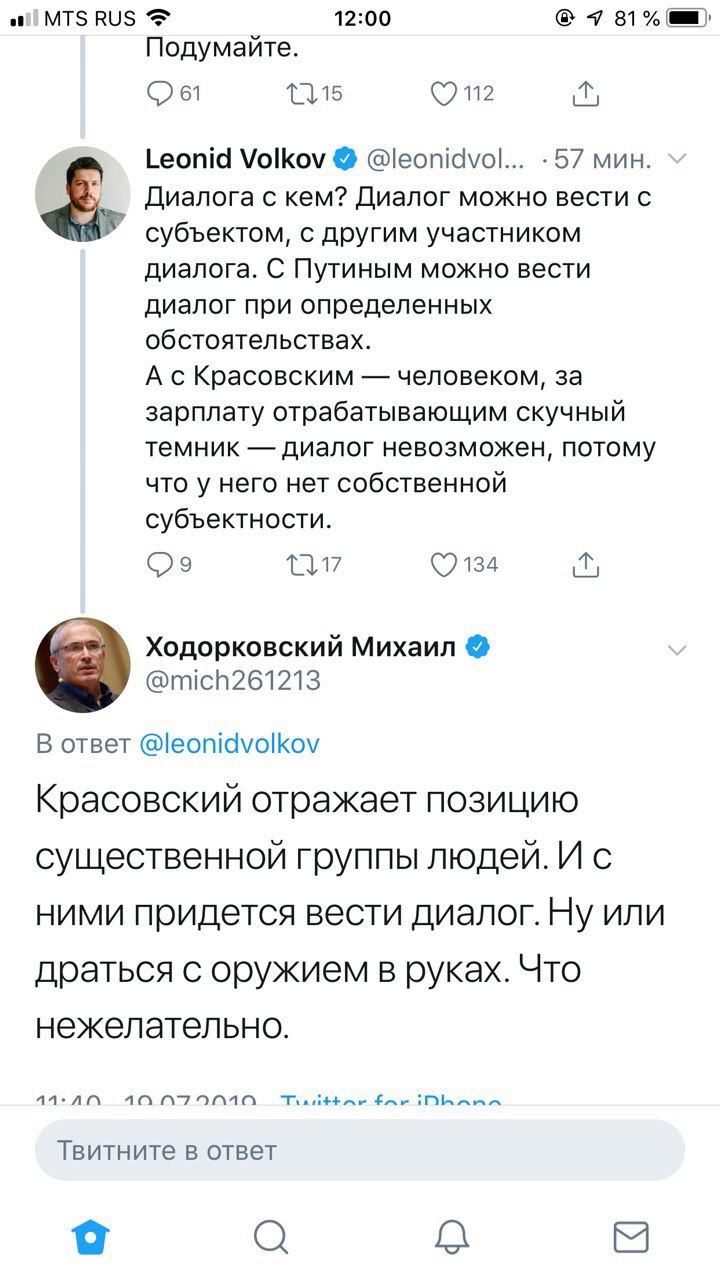
Task: Open the Messages envelope tab
Action: [x=630, y=1237]
